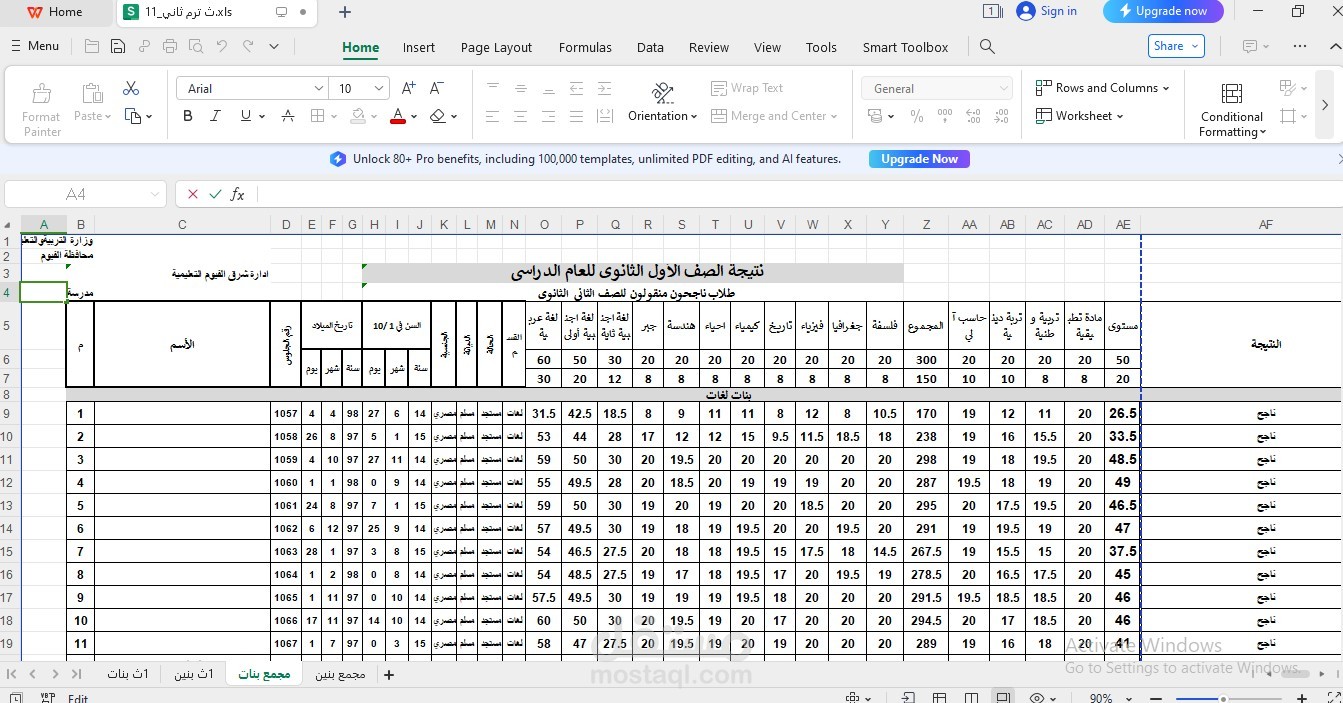Open the Insert ribbon tab
Image resolution: width=1343 pixels, height=703 pixels.
pyautogui.click(x=419, y=47)
